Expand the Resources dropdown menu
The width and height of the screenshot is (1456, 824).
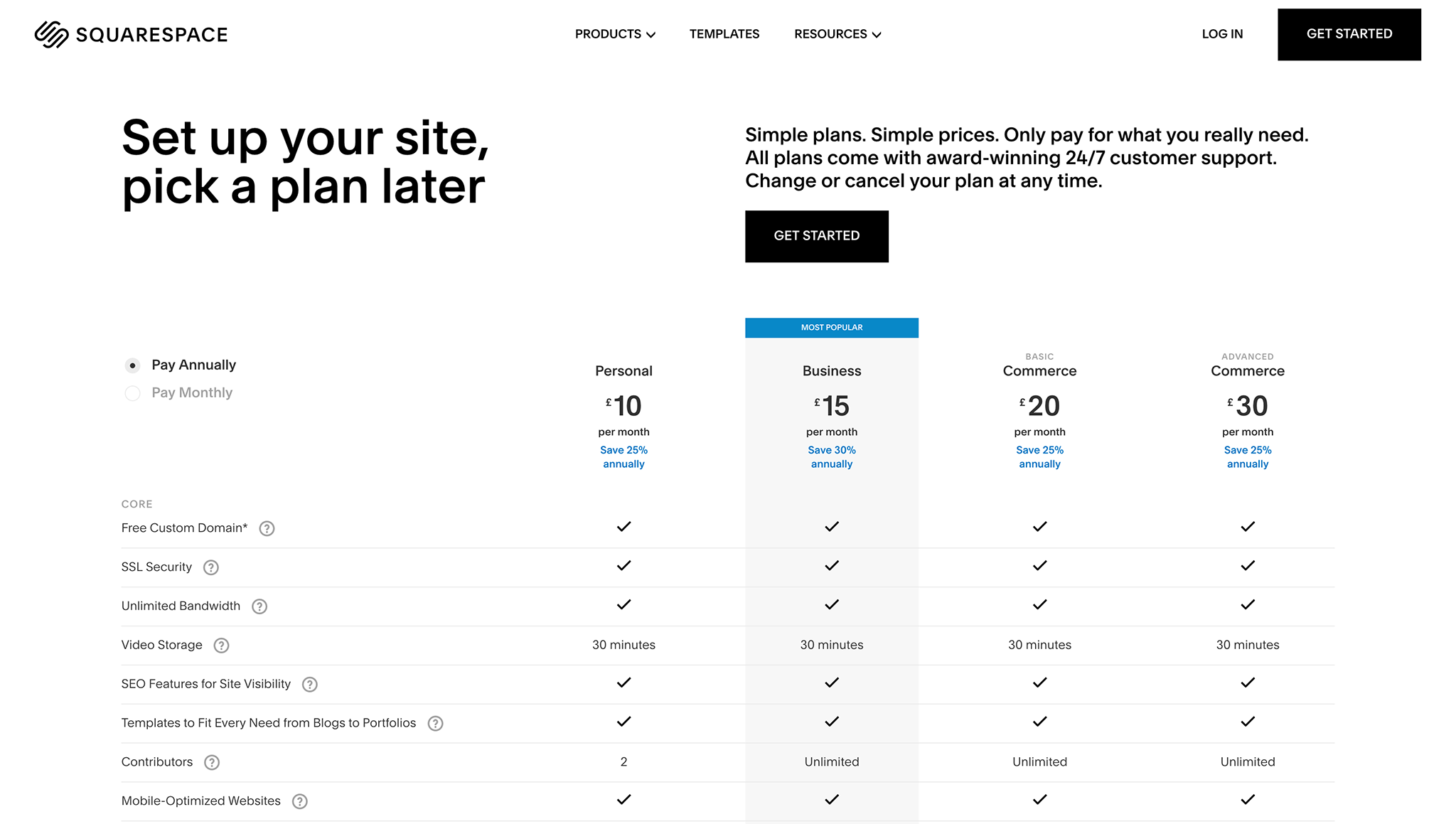[x=837, y=34]
